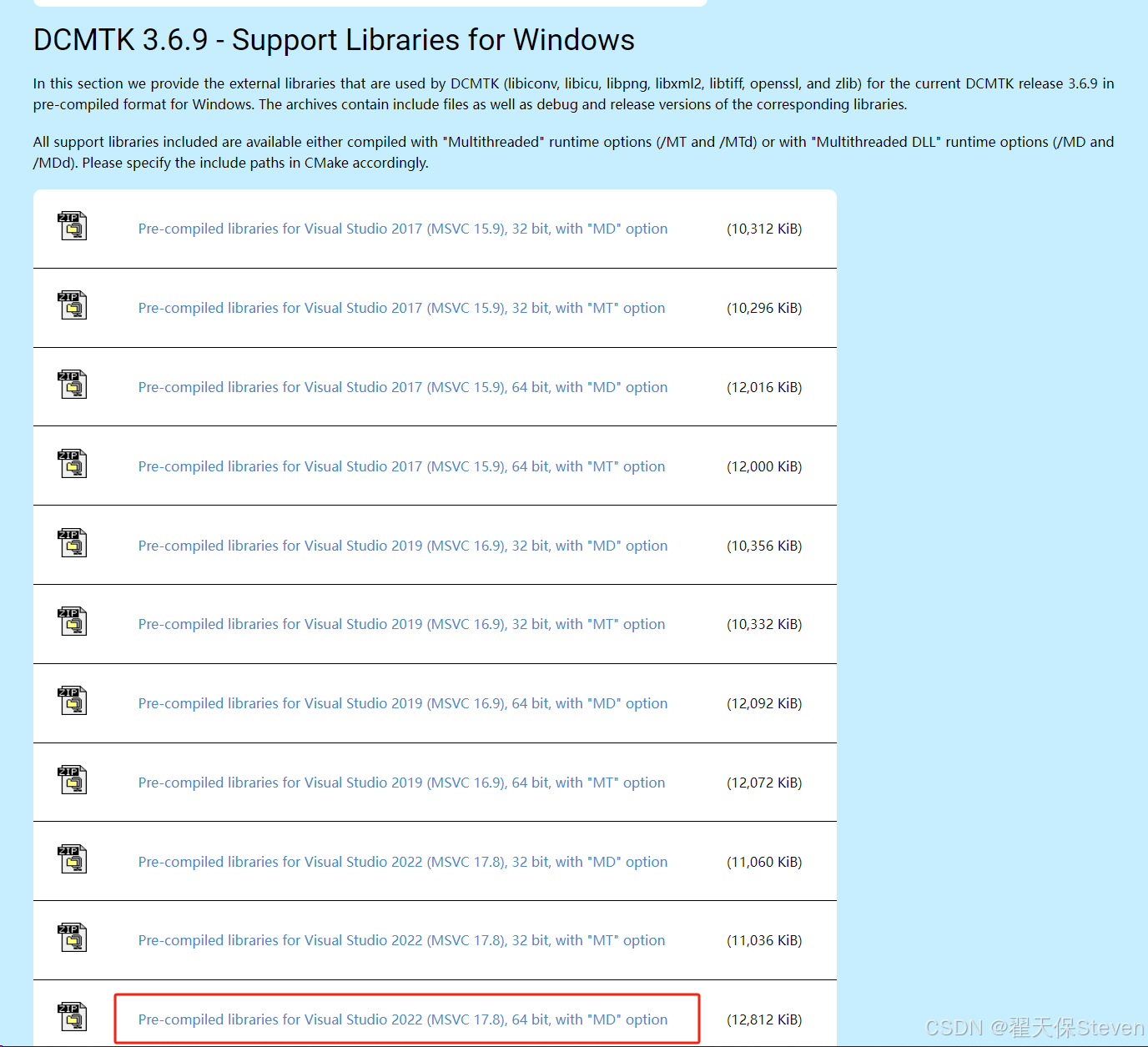
Task: Click ZIP icon for VS 2019 64 bit MT
Action: click(73, 780)
